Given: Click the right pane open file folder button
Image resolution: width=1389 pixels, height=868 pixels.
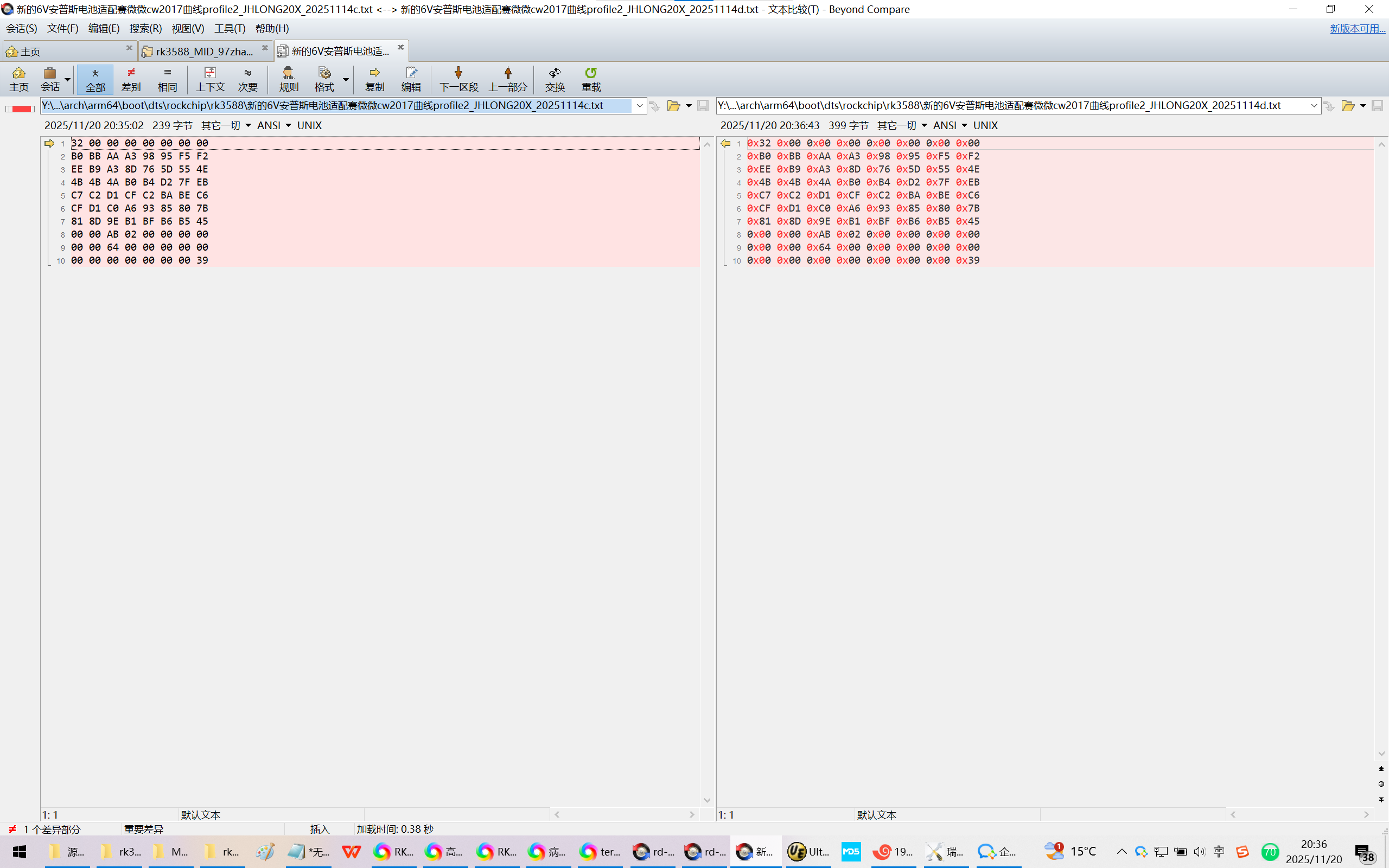Looking at the screenshot, I should coord(1348,106).
